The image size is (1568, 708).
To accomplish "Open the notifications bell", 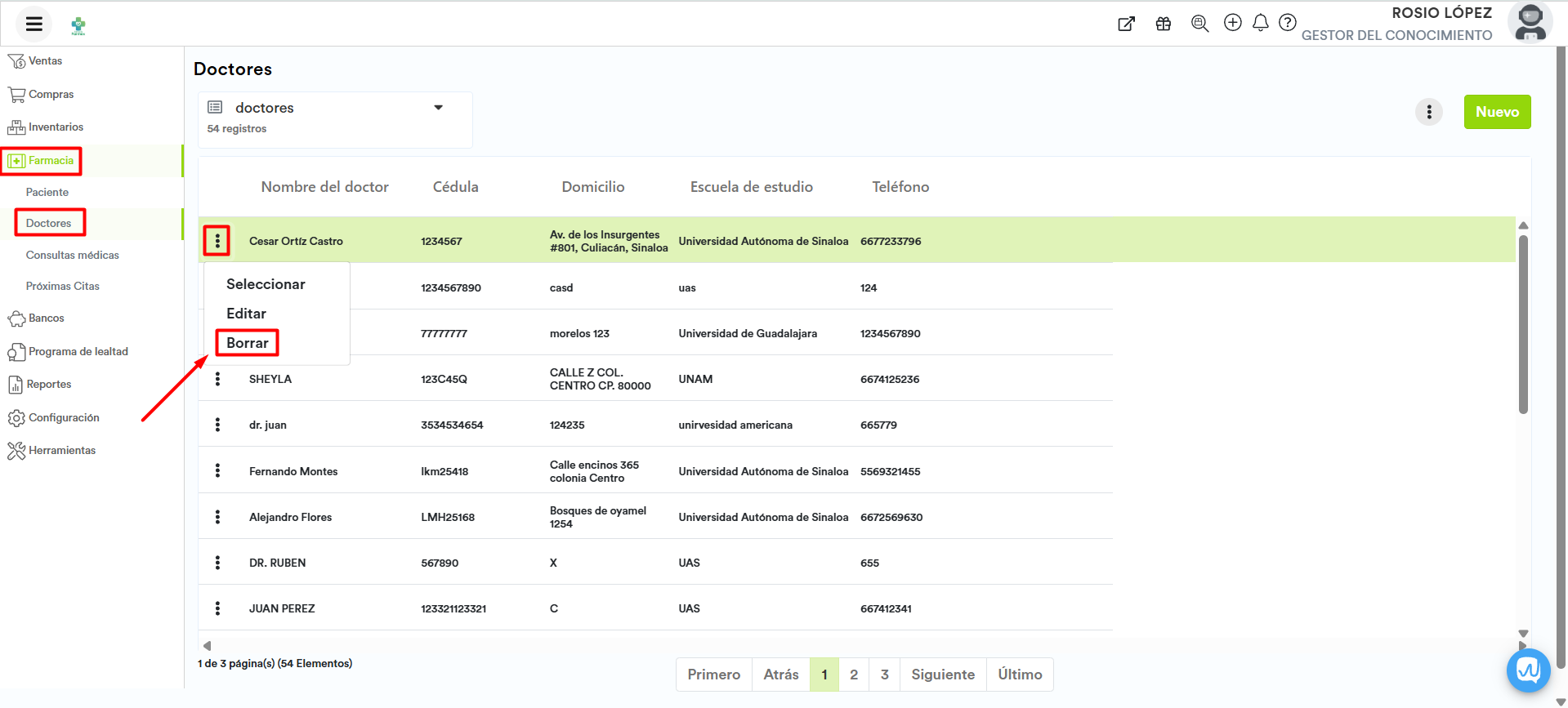I will click(x=1260, y=23).
